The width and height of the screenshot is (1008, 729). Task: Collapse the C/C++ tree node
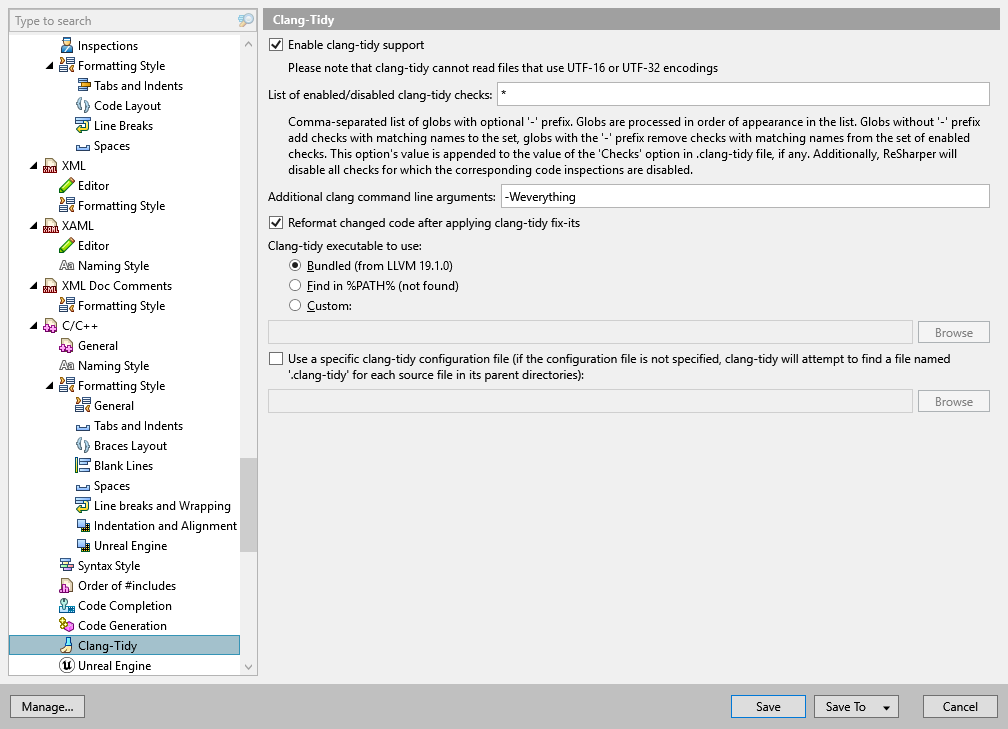pos(35,325)
